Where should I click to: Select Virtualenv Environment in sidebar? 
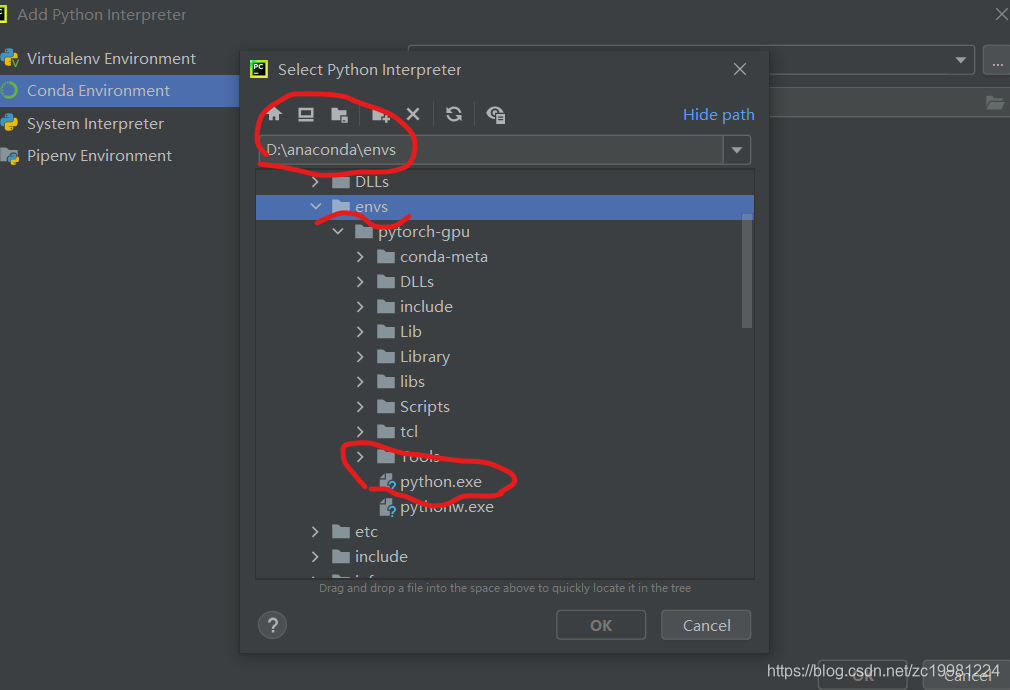(x=111, y=59)
